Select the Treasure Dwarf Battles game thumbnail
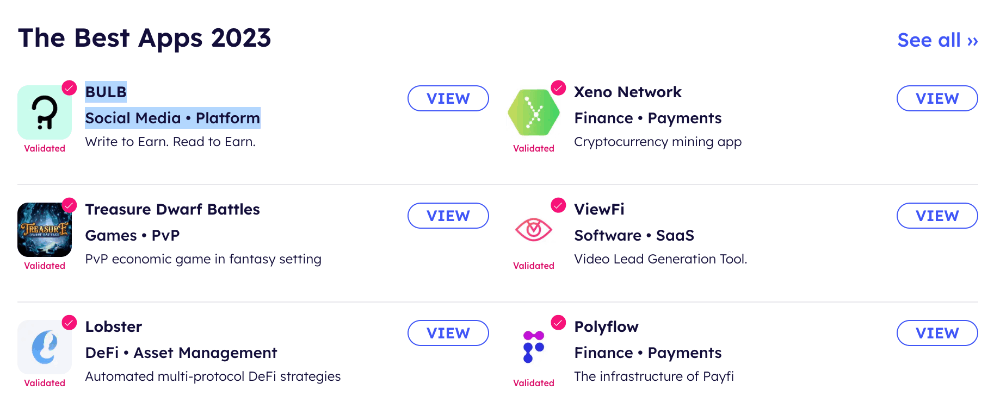 tap(45, 229)
